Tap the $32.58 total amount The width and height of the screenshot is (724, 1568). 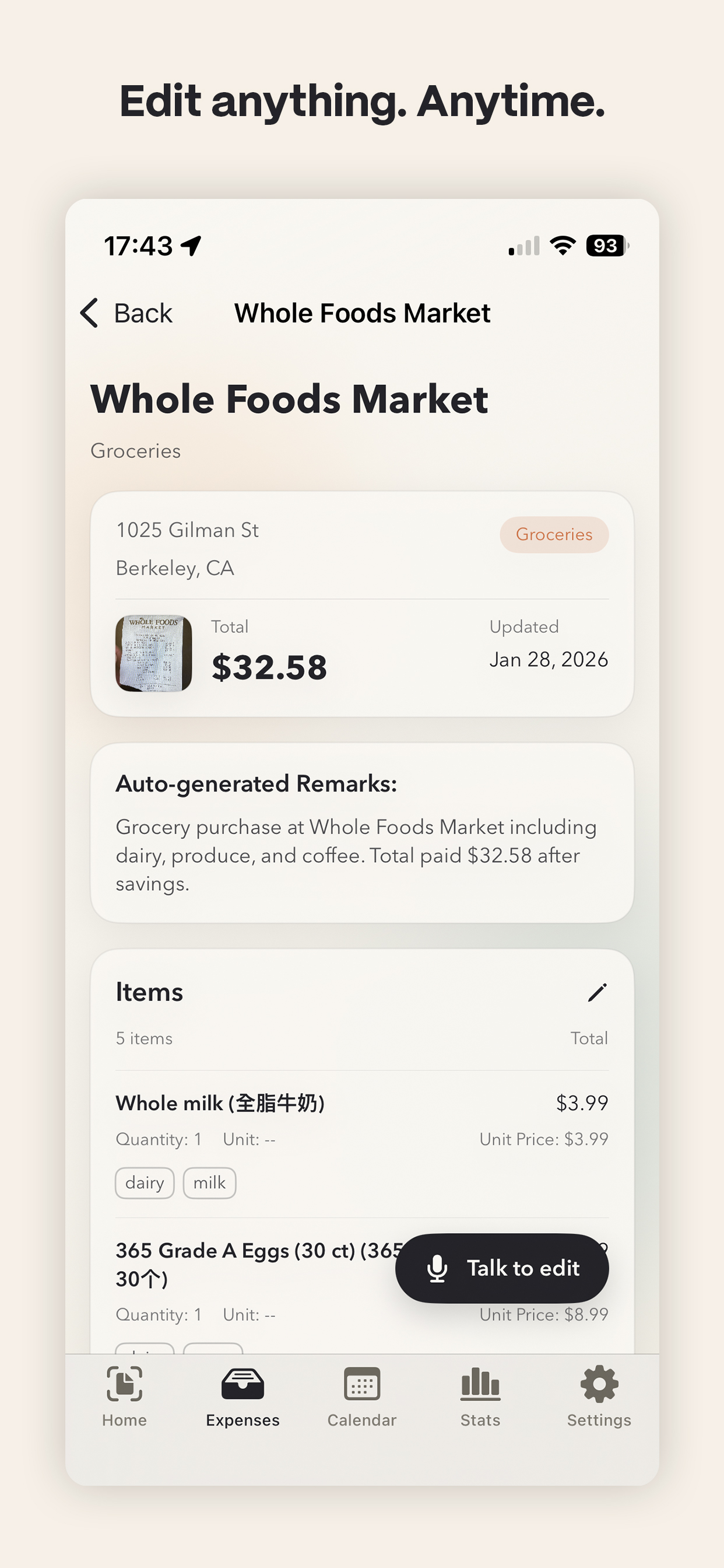coord(269,667)
